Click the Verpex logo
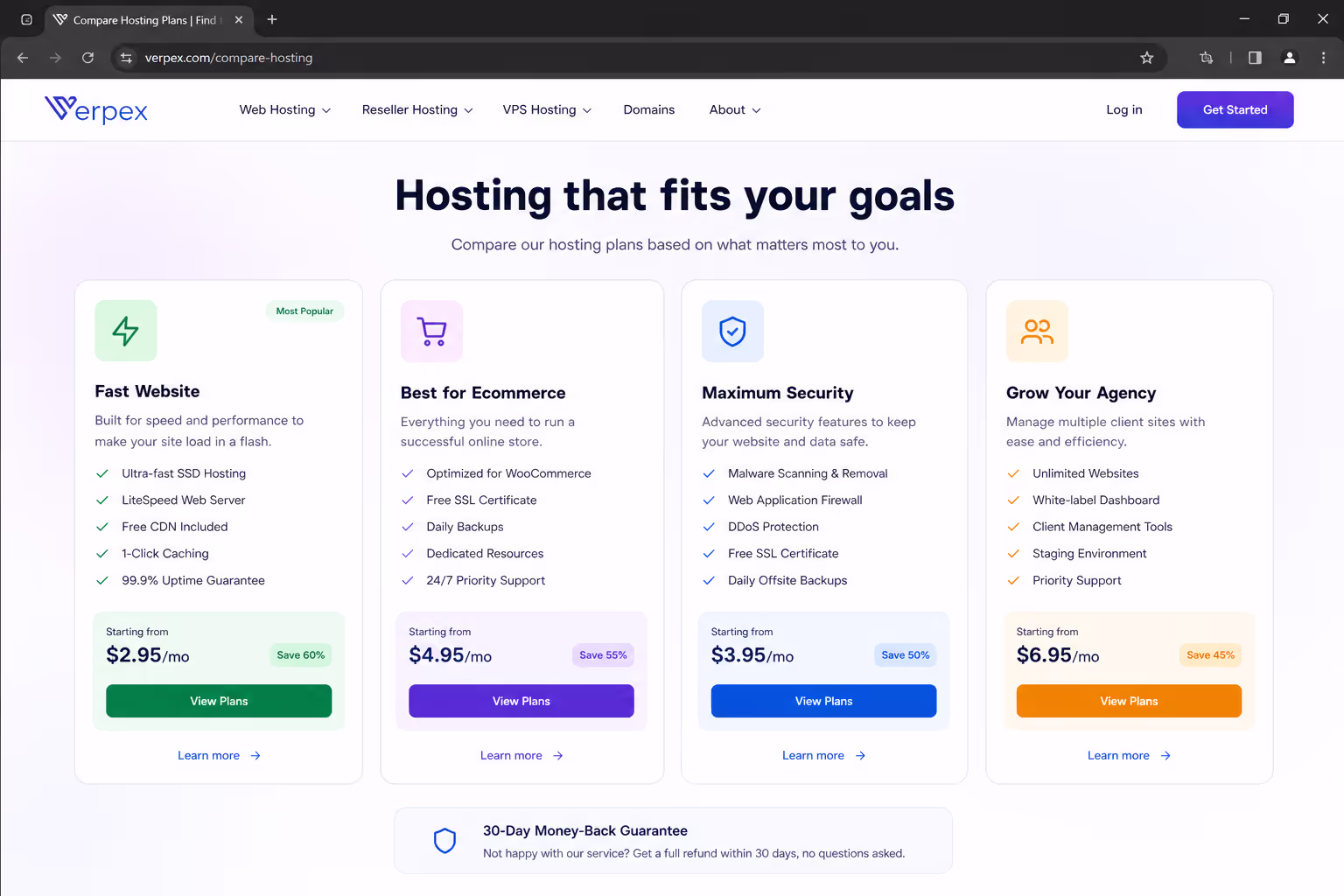This screenshot has height=896, width=1344. (96, 109)
